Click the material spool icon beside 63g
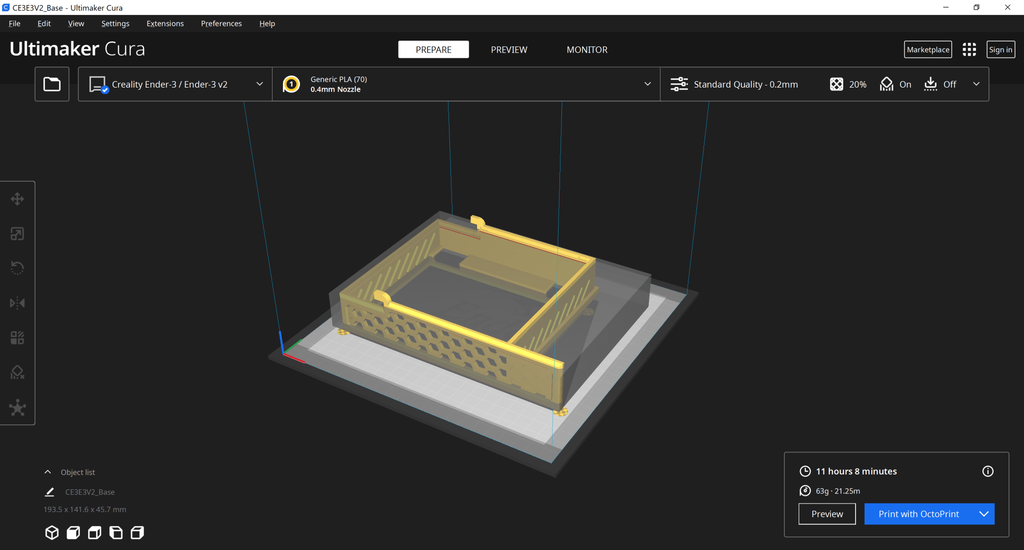 (x=805, y=491)
